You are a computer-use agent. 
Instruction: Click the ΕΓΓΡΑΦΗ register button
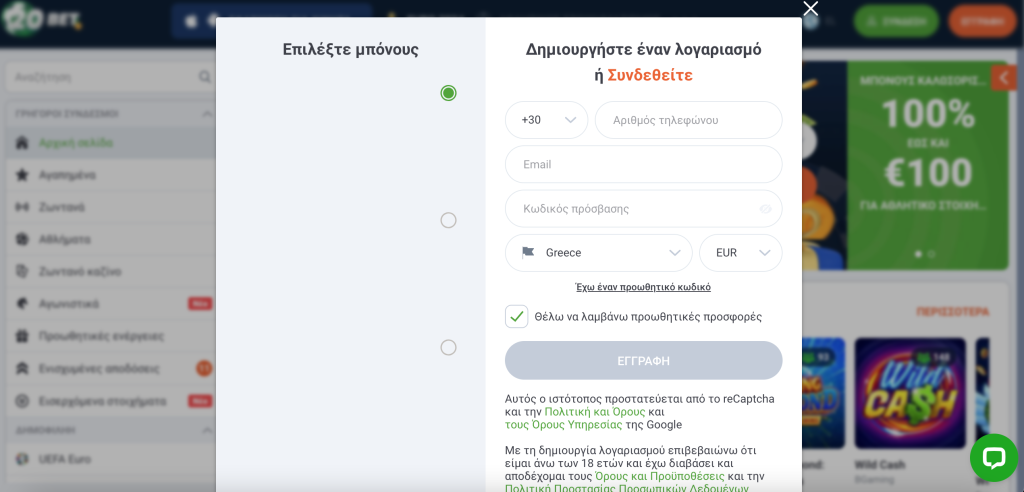[643, 361]
